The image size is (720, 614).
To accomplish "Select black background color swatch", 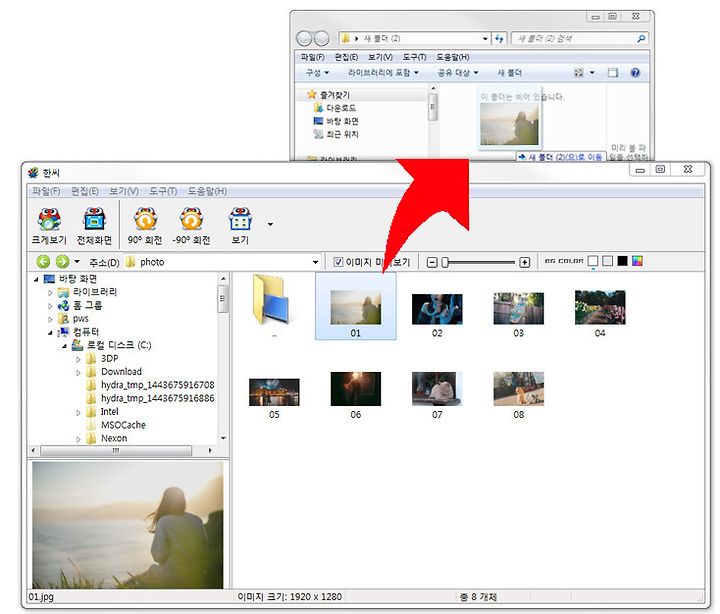I will [x=622, y=261].
